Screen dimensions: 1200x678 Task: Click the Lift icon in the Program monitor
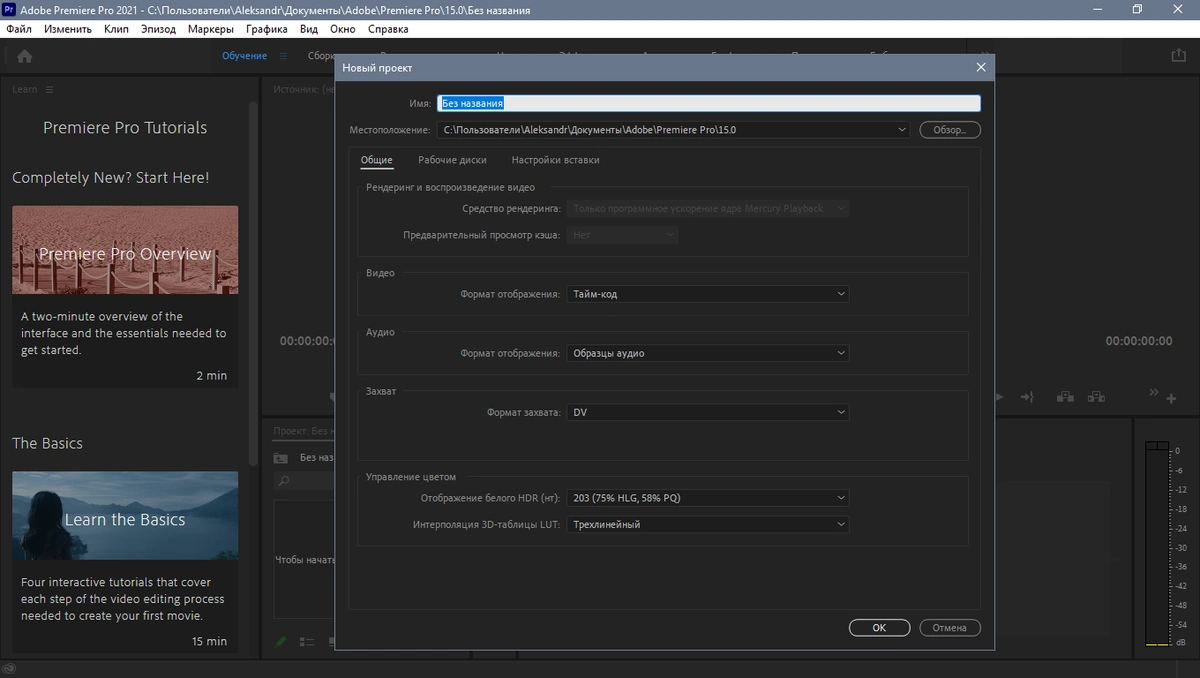1065,397
